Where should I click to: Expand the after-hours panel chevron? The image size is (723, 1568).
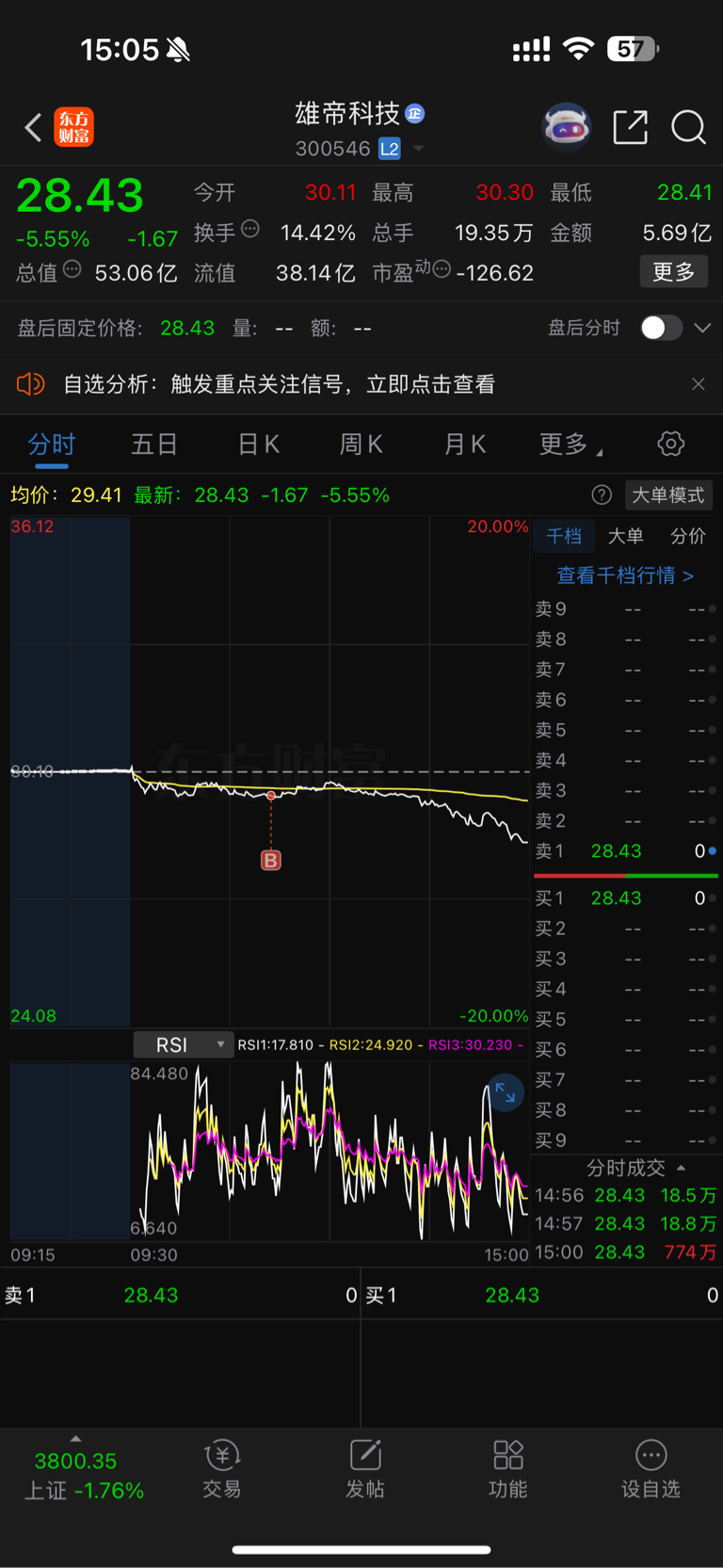[x=702, y=328]
